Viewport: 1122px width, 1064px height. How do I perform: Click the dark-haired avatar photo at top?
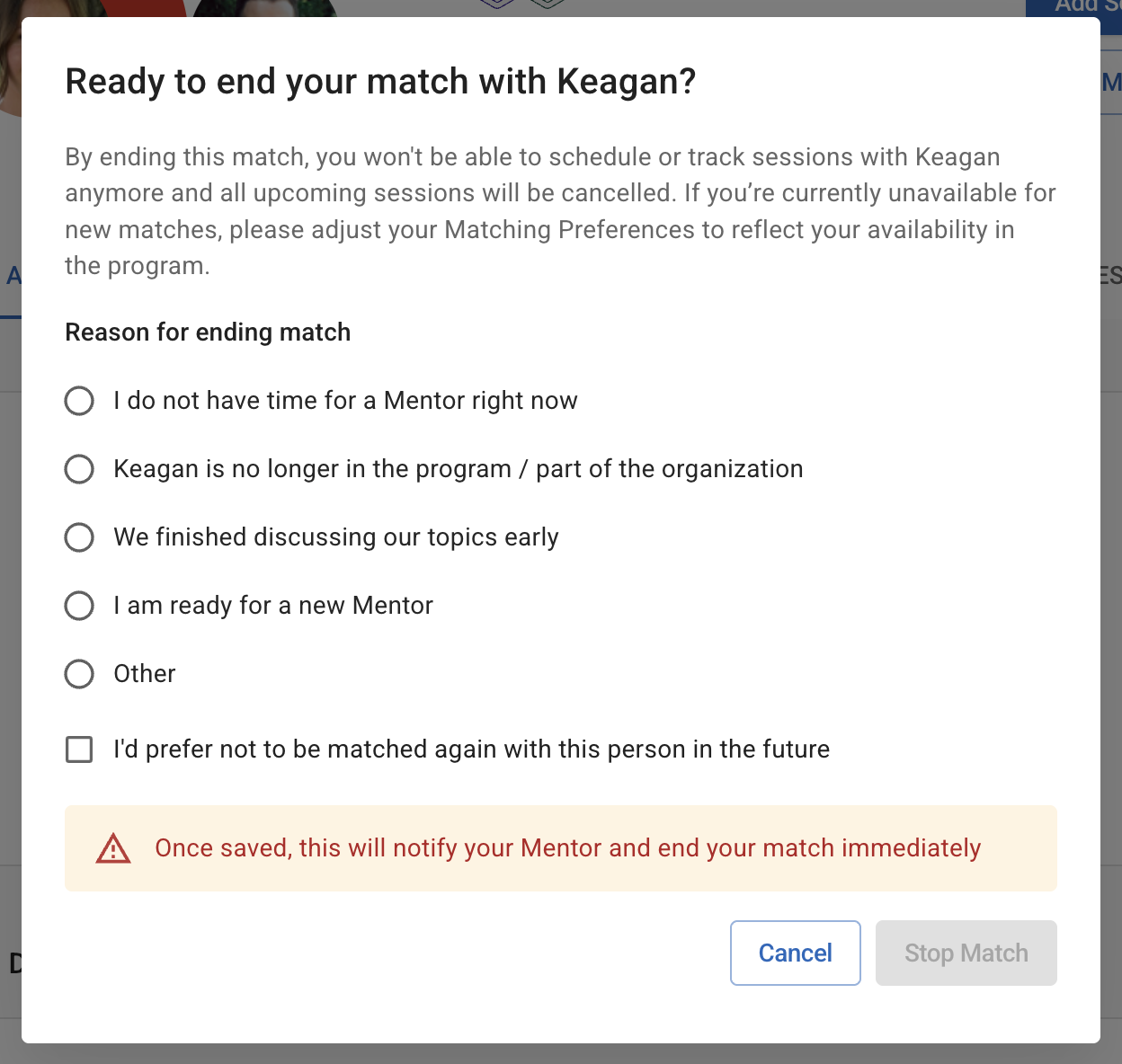(265, 8)
